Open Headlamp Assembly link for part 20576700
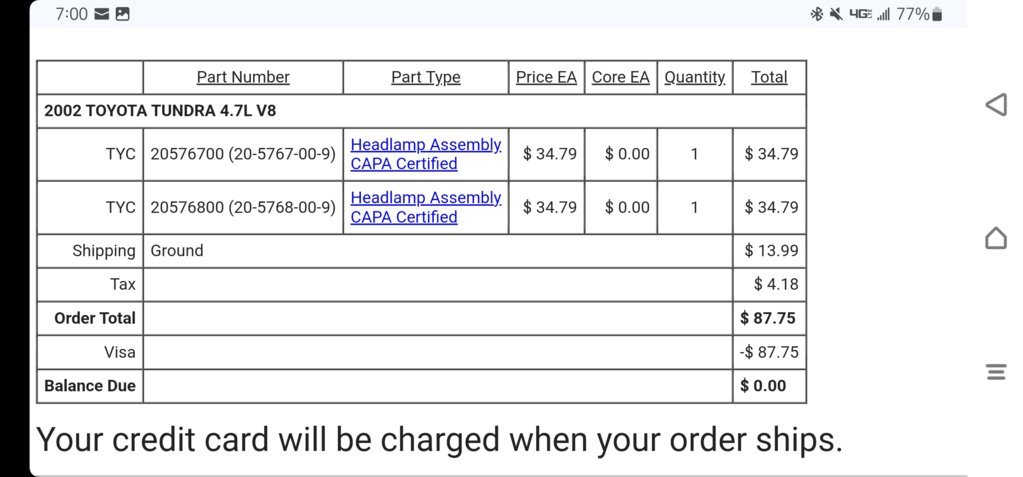The height and width of the screenshot is (477, 1023). (x=425, y=154)
